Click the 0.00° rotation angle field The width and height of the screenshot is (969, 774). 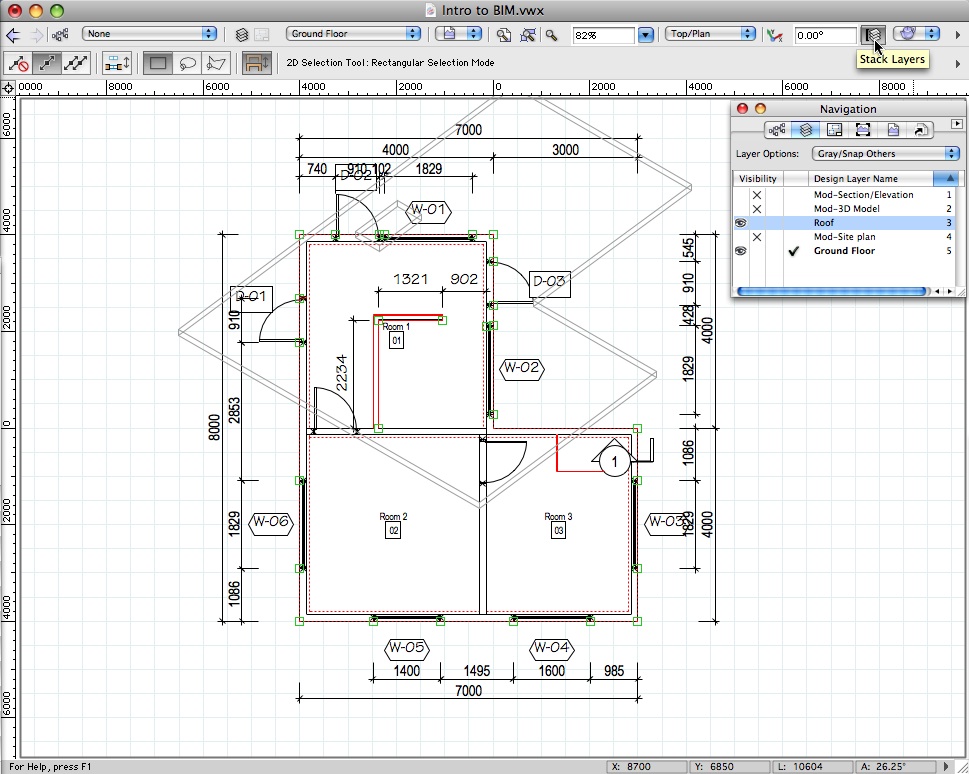[x=825, y=35]
